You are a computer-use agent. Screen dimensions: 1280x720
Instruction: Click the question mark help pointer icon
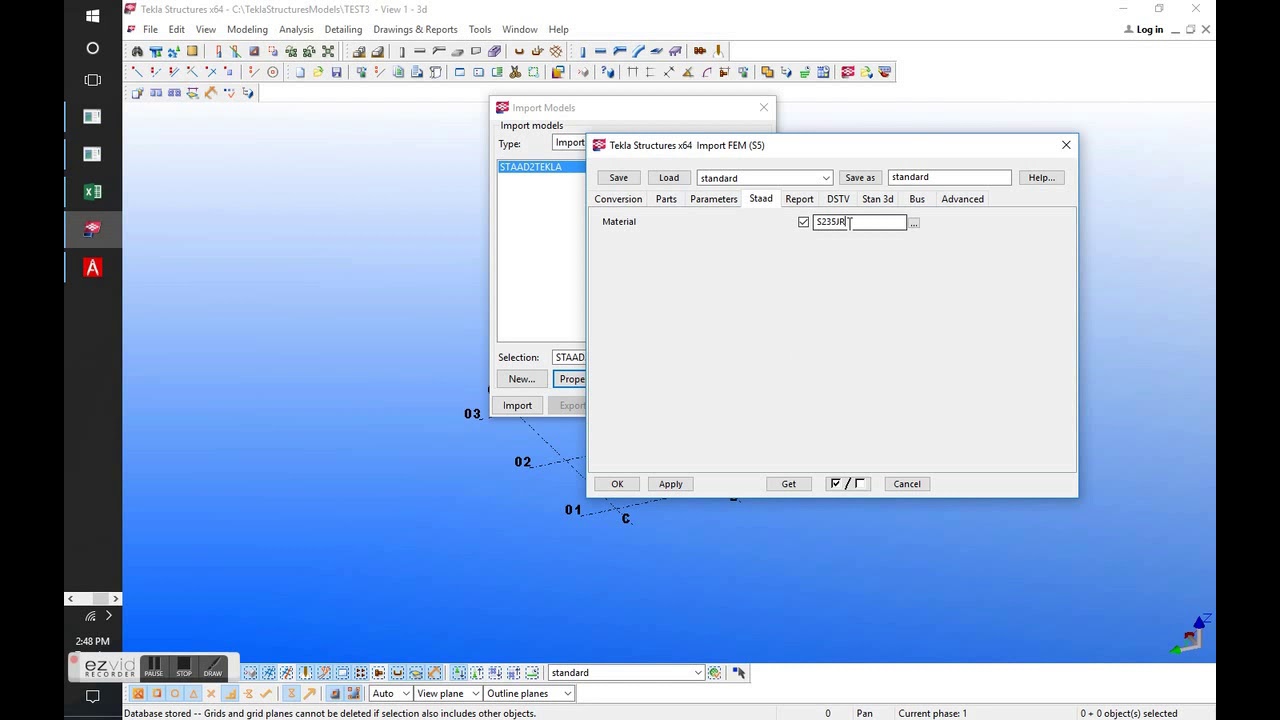coord(606,72)
